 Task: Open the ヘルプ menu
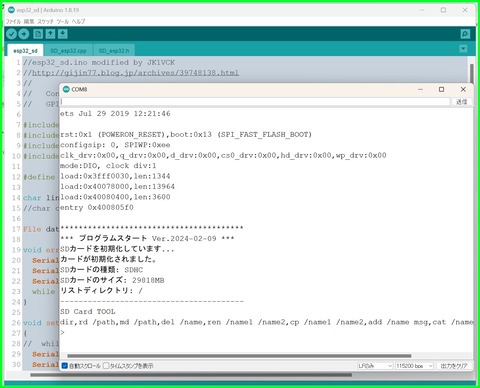[79, 21]
